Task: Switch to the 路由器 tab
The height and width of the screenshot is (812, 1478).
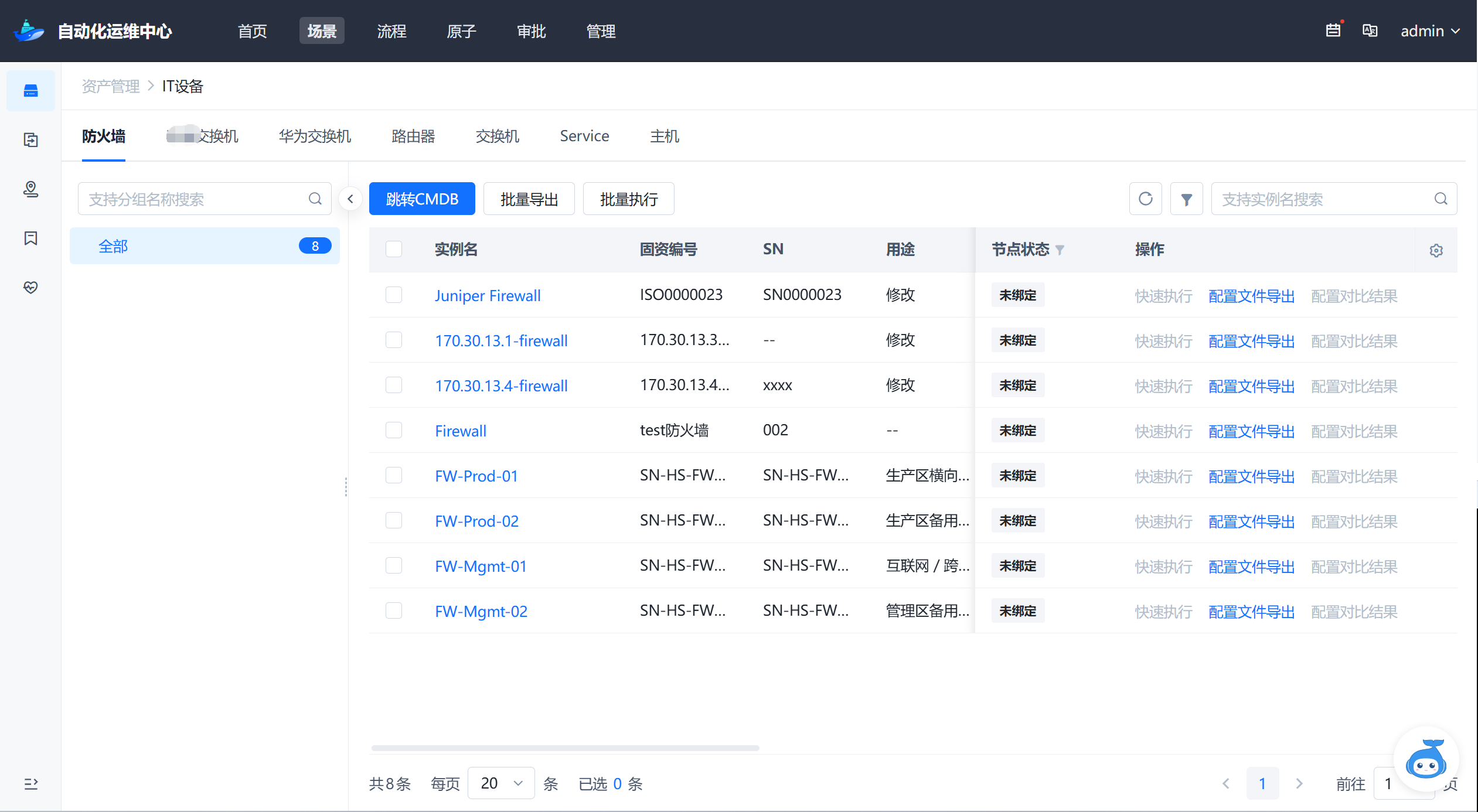Action: [x=413, y=136]
